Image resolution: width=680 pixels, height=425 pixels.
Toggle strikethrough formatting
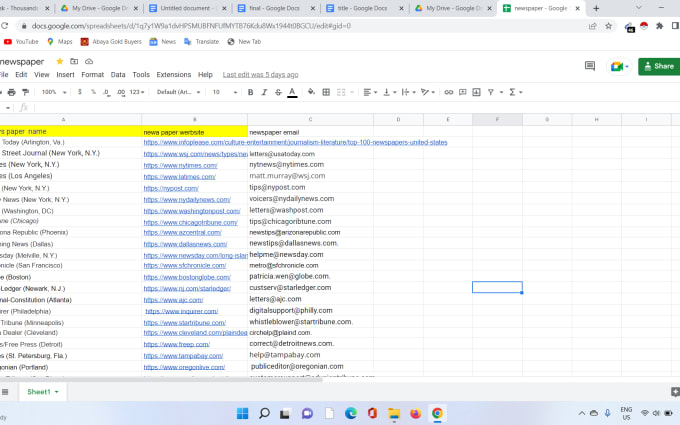click(278, 92)
